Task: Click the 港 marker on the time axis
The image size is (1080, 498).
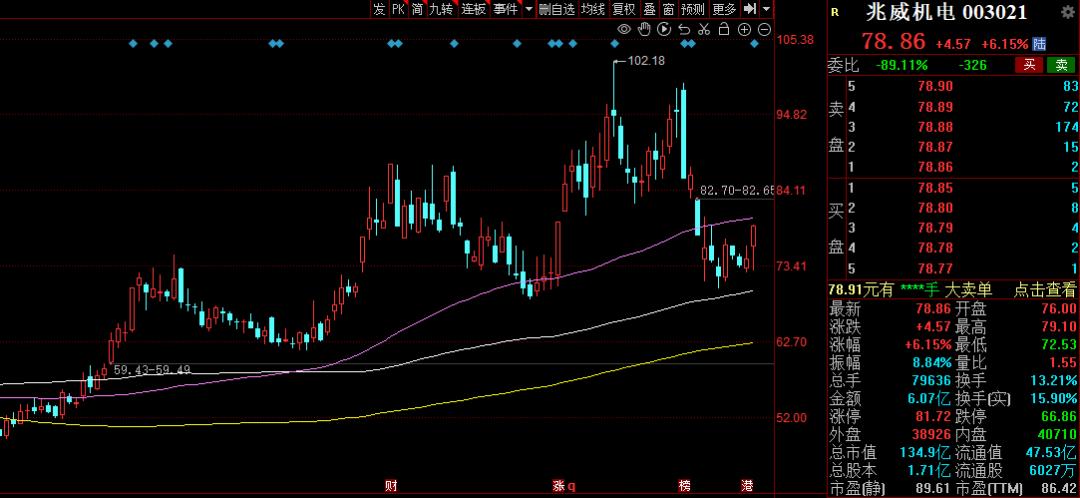Action: click(747, 486)
